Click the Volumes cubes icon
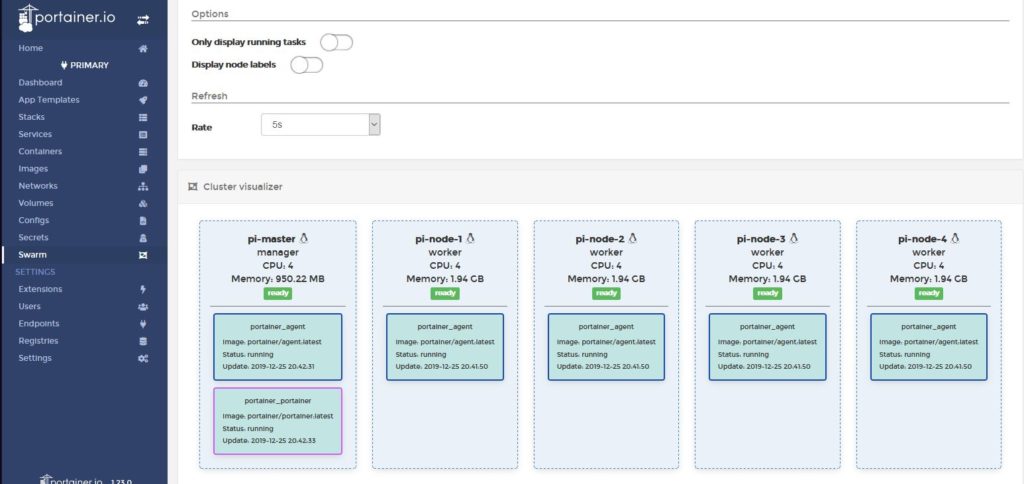This screenshot has width=1024, height=484. click(143, 203)
